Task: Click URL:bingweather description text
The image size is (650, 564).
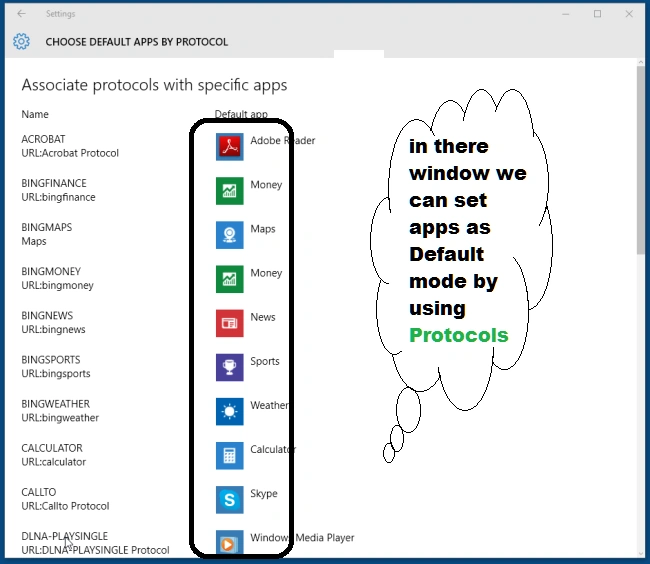Action: pyautogui.click(x=60, y=418)
